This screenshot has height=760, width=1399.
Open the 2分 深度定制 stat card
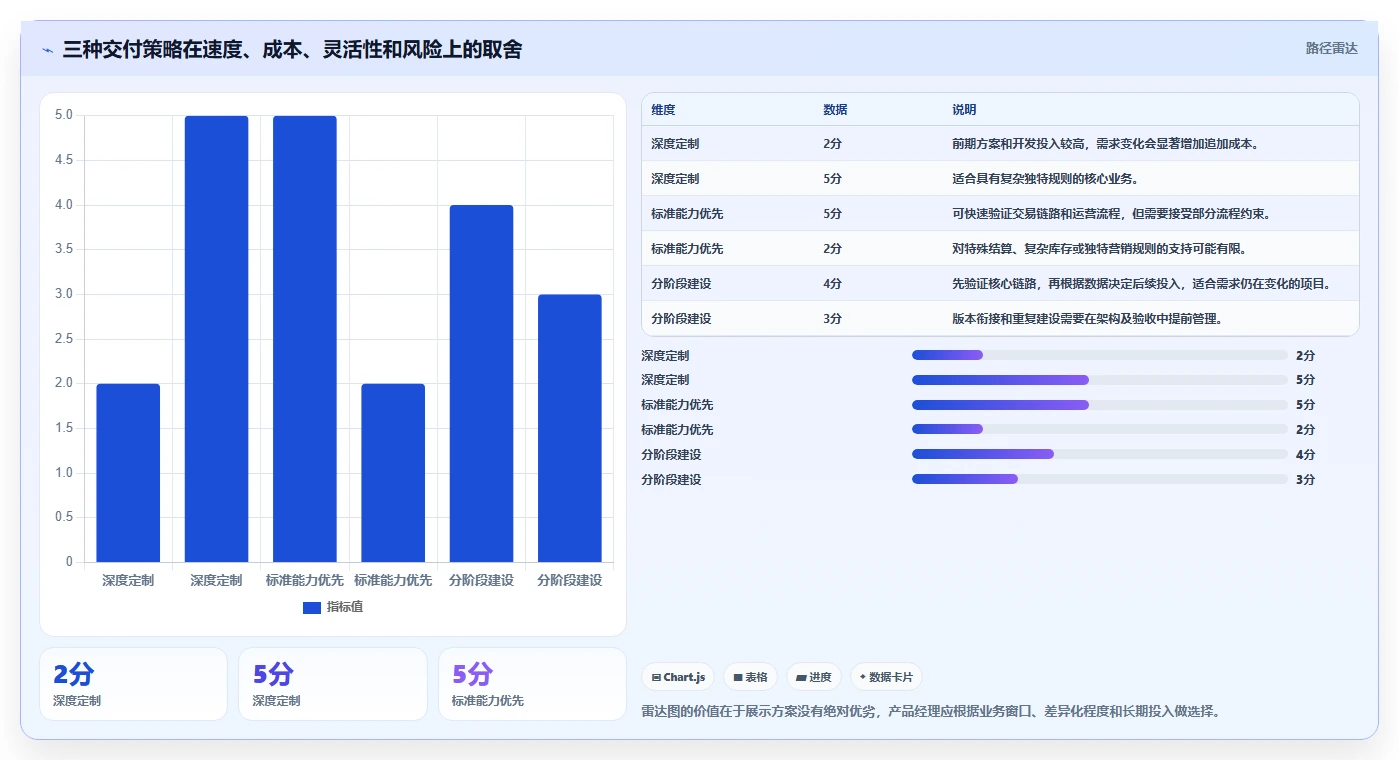coord(133,684)
